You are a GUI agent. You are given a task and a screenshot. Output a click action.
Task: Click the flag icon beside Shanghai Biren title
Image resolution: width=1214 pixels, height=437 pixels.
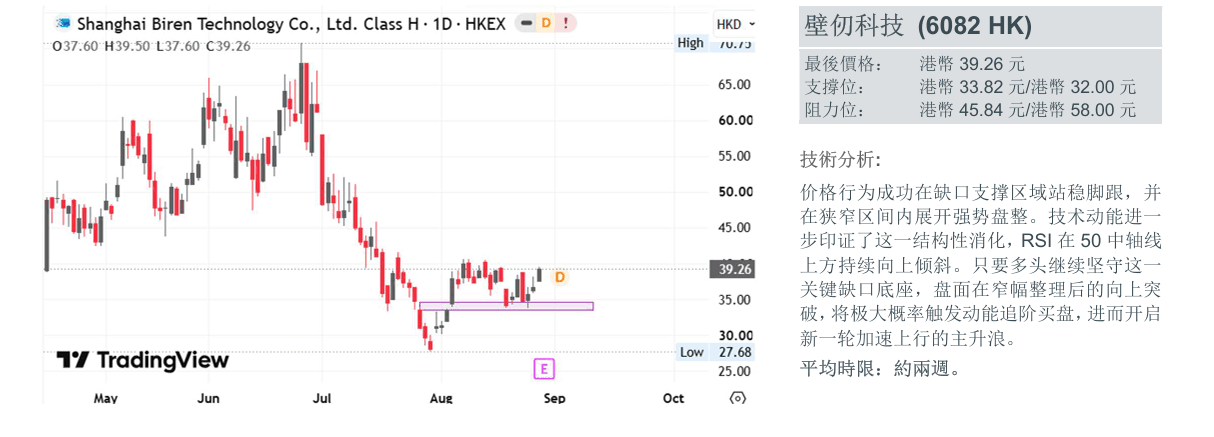coord(63,23)
